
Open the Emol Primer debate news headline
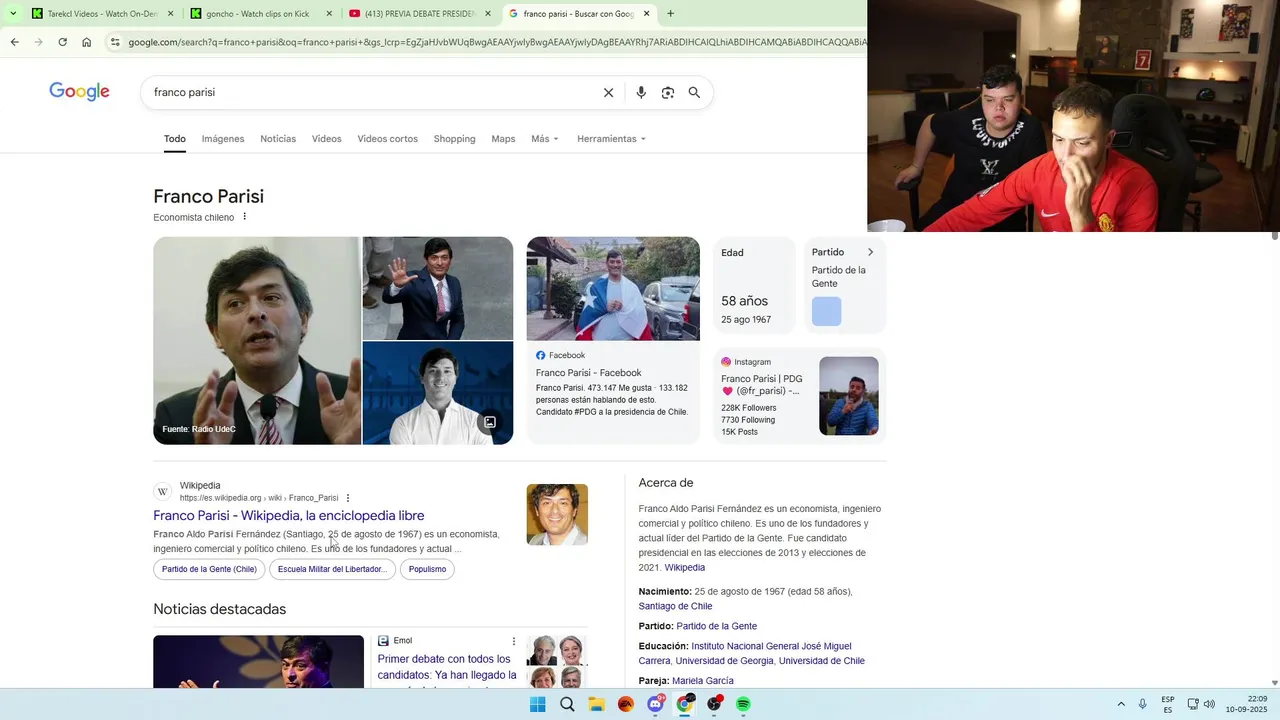pos(447,667)
